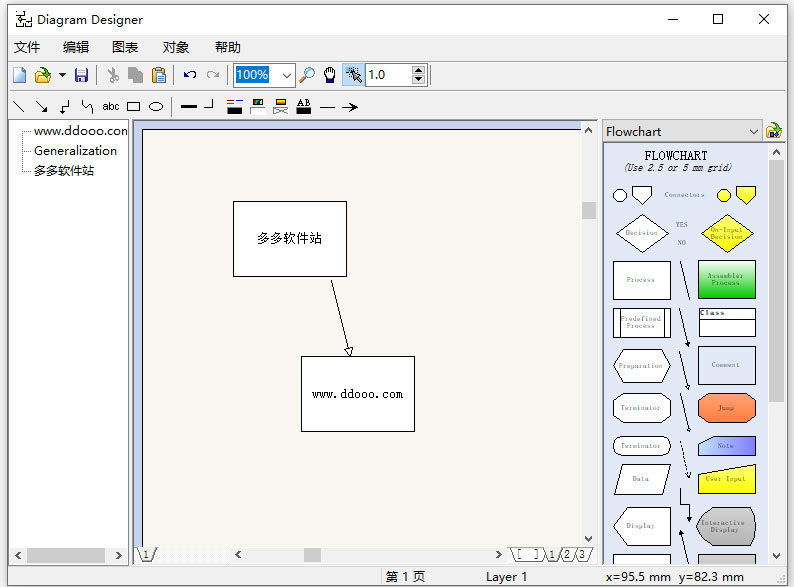The image size is (794, 587).
Task: Open the fill color swatch
Action: coord(258,106)
